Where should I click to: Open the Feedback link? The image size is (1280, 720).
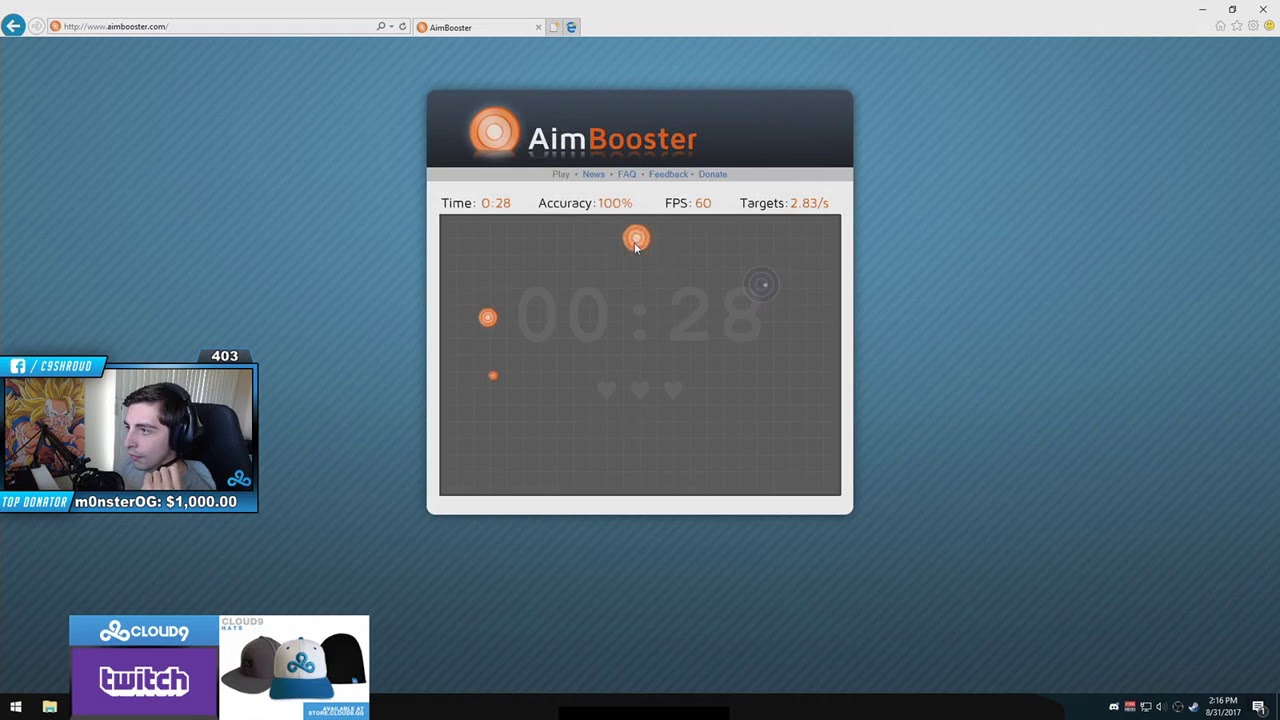(x=668, y=174)
